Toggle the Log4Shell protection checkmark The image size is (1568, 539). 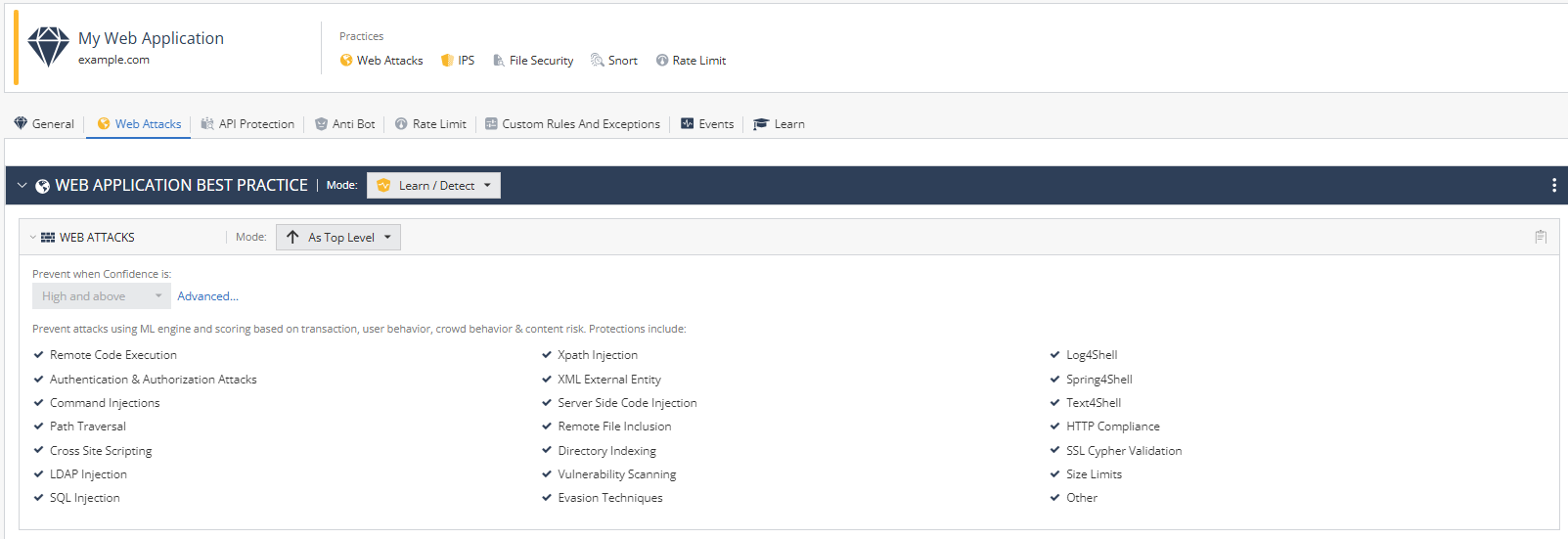pyautogui.click(x=1055, y=355)
